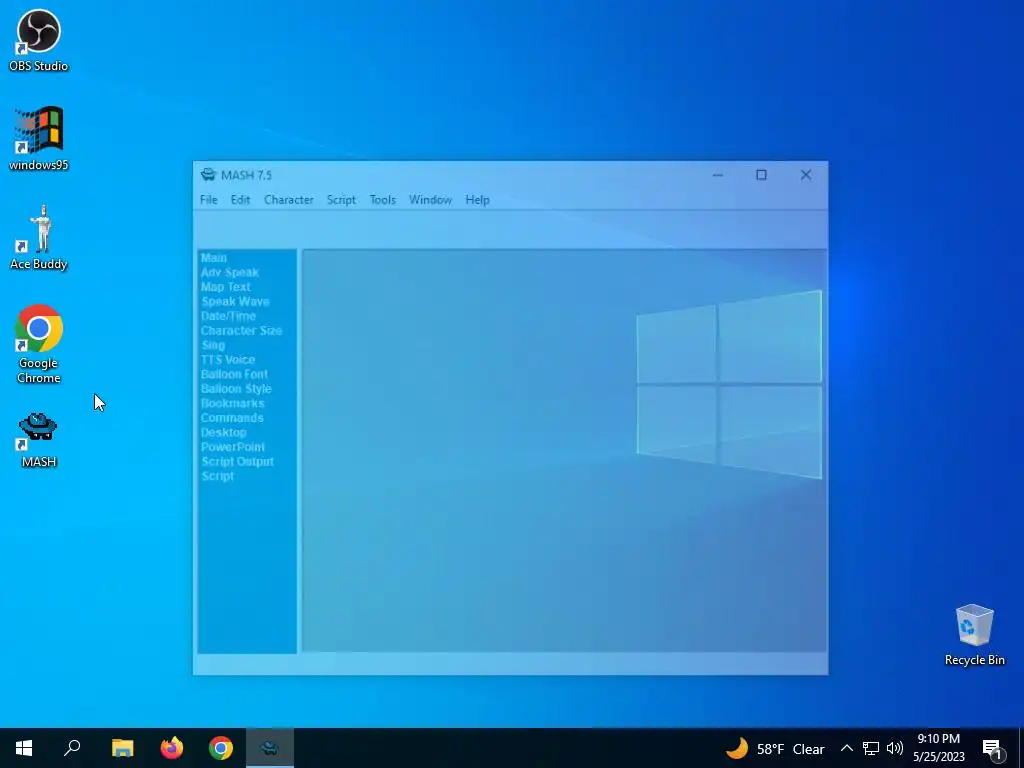
Task: Select PowerPoint in sidebar
Action: pos(232,447)
